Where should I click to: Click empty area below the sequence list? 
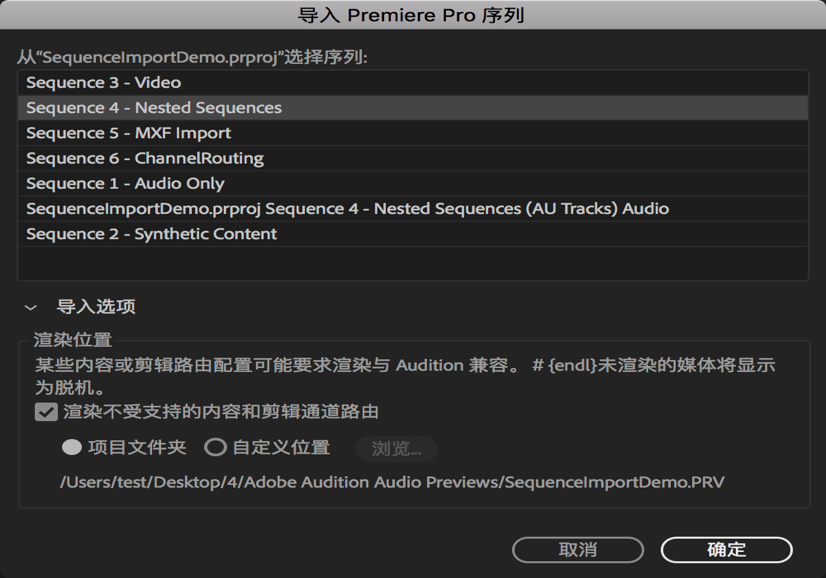(x=412, y=263)
